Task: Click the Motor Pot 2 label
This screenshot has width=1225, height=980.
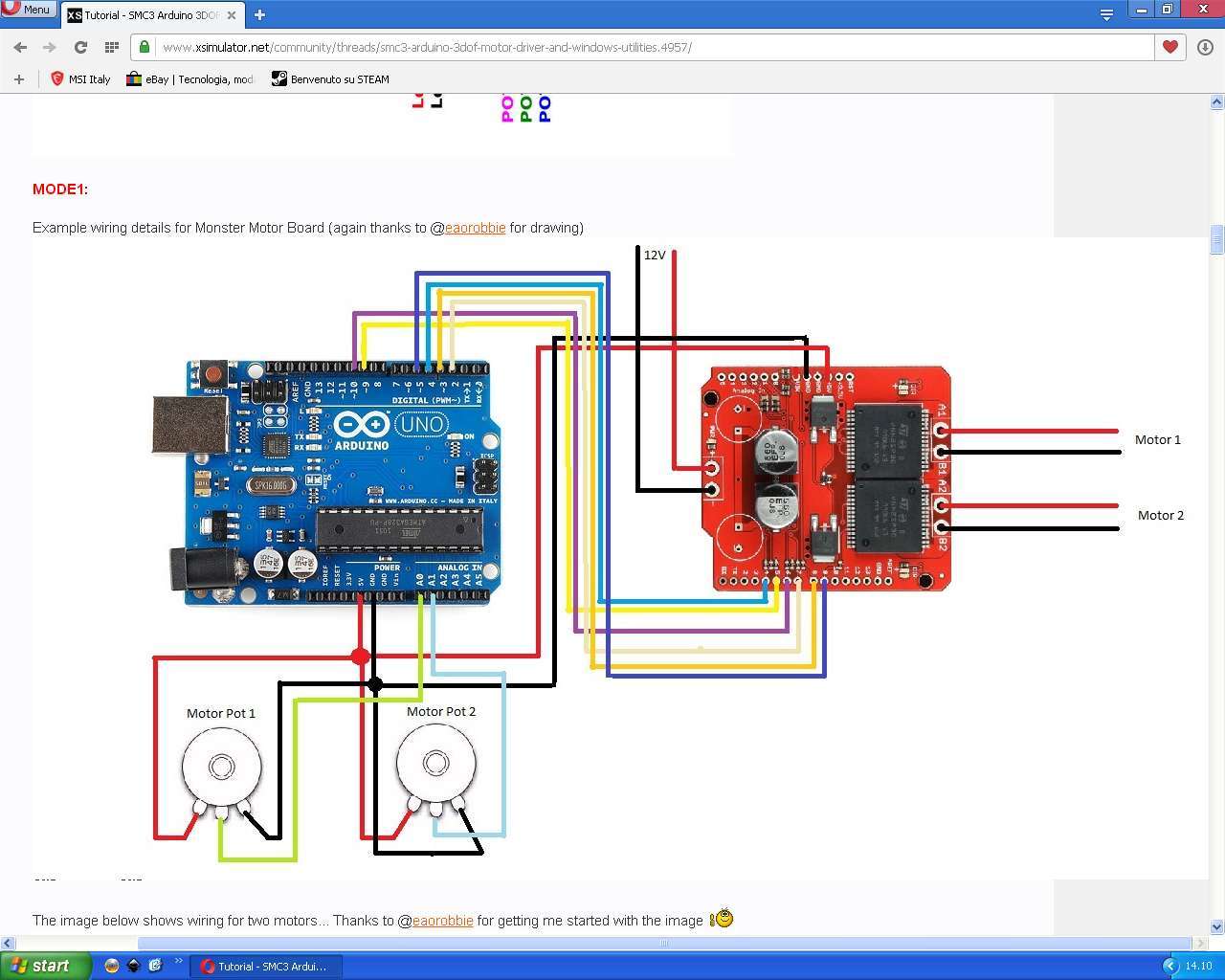Action: click(441, 712)
